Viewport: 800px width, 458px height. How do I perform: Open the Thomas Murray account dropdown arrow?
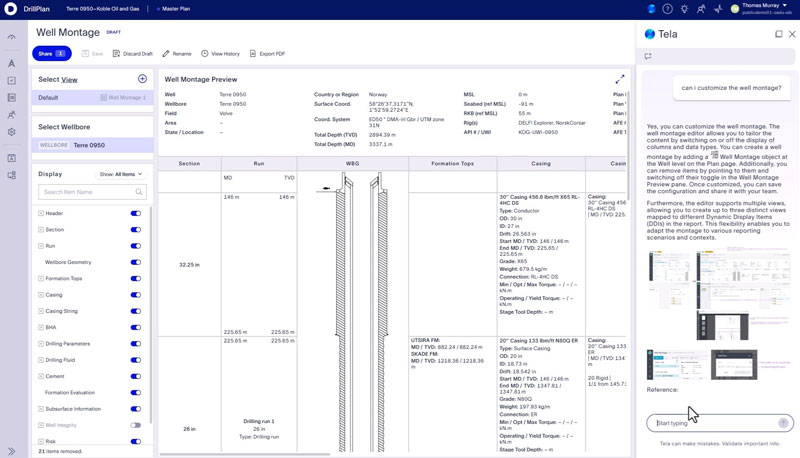[x=785, y=5]
